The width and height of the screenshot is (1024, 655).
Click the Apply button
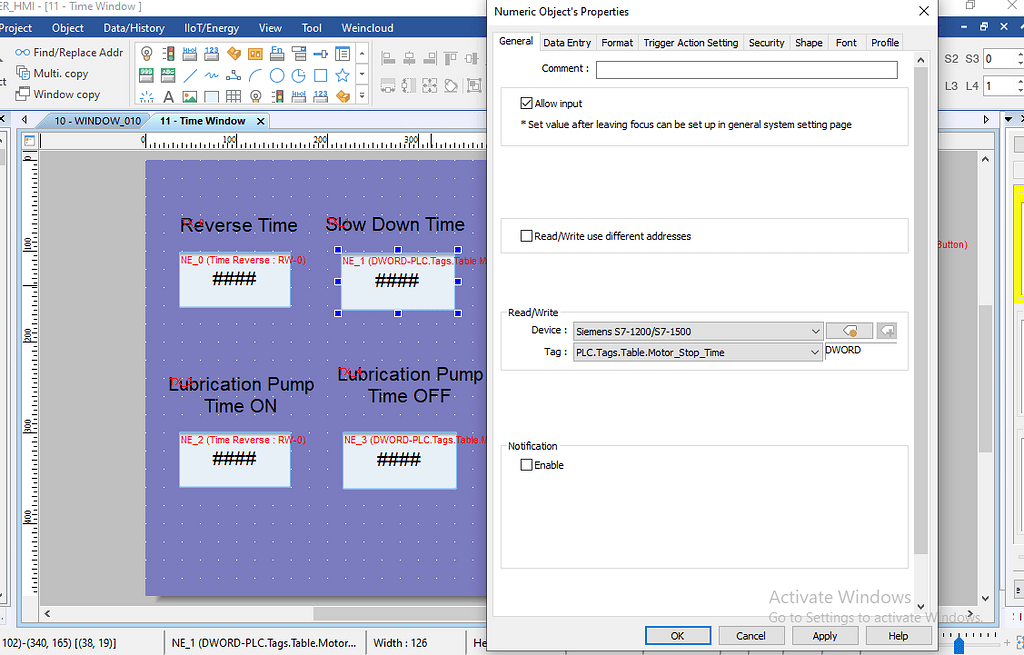824,636
